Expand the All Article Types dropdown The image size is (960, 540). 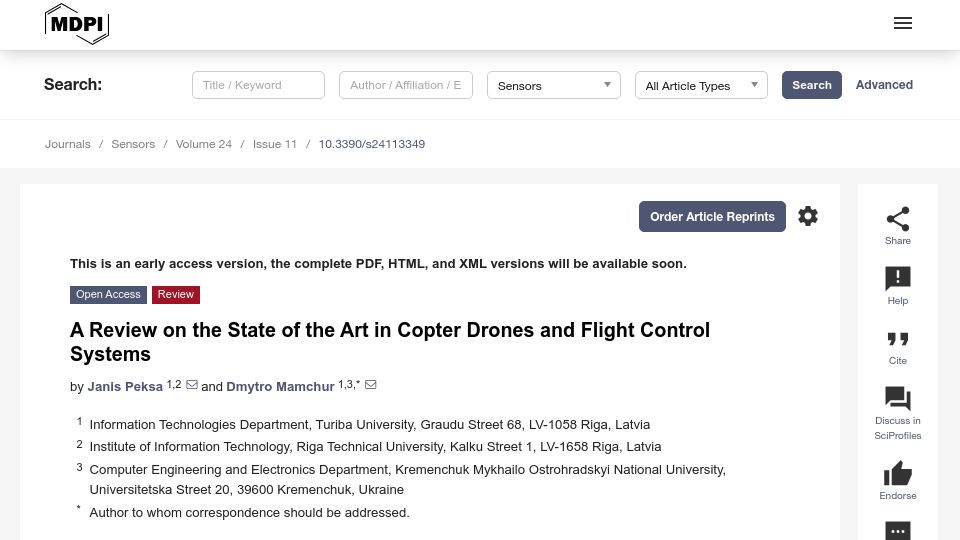tap(701, 85)
